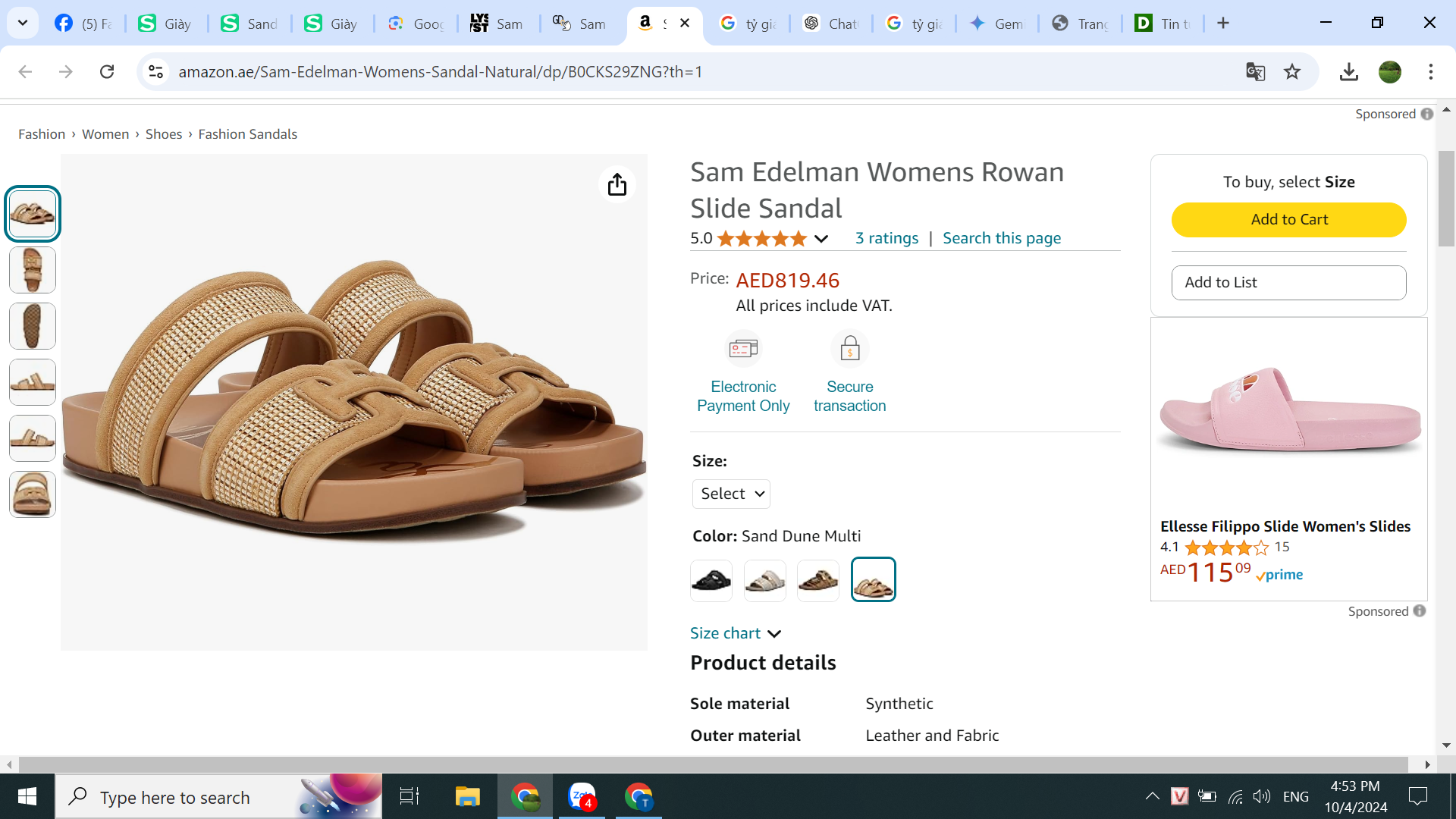The image size is (1456, 819).
Task: Open File Explorer from the taskbar
Action: coord(467,796)
